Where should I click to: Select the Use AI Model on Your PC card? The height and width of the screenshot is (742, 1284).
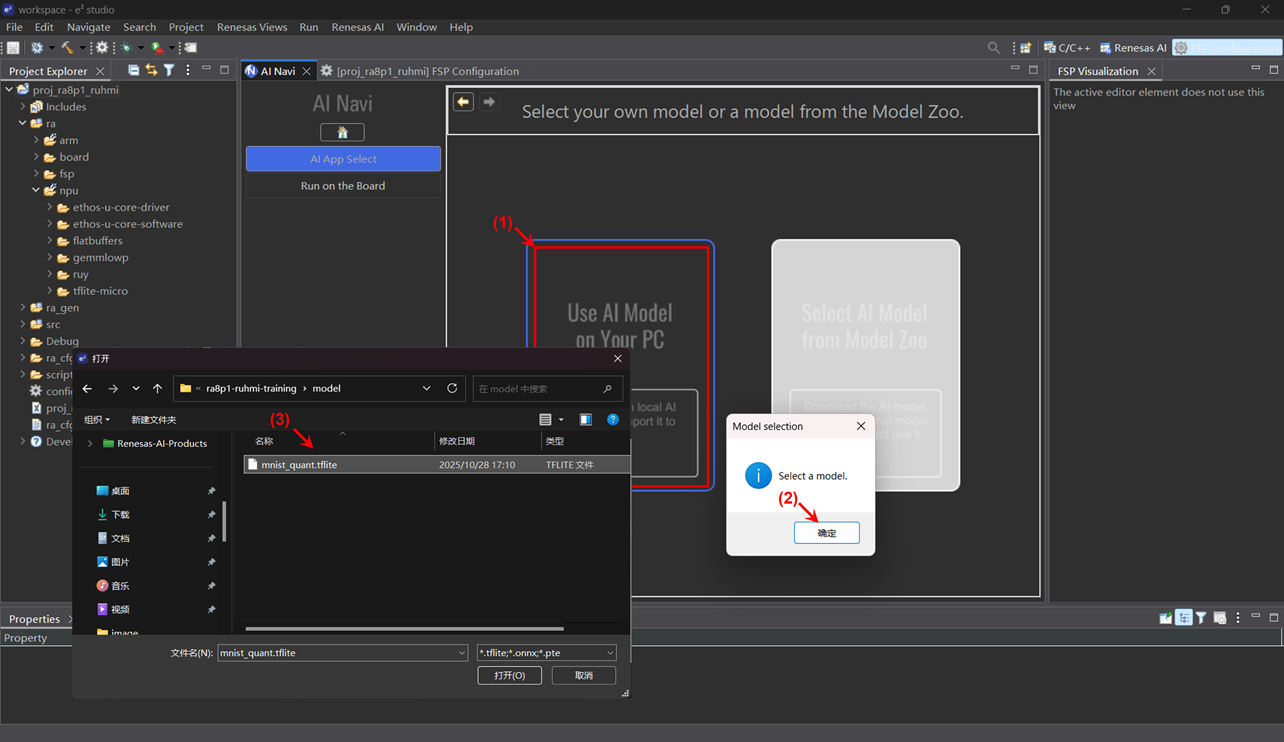click(621, 365)
